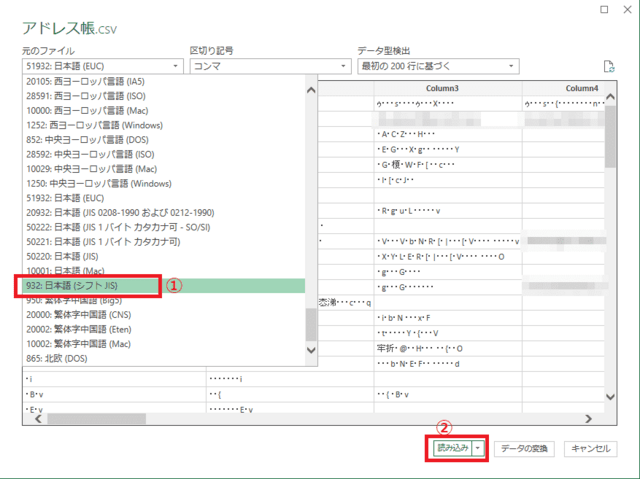640x479 pixels.
Task: Click the データの変換 button
Action: point(525,449)
